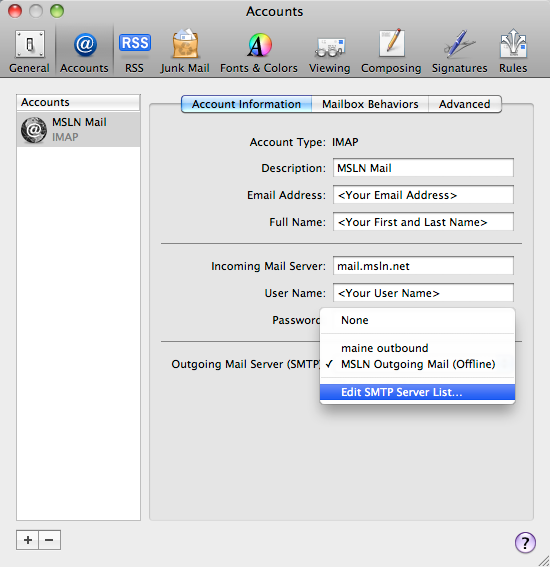Open Signatures preferences
The width and height of the screenshot is (550, 567).
(x=459, y=52)
